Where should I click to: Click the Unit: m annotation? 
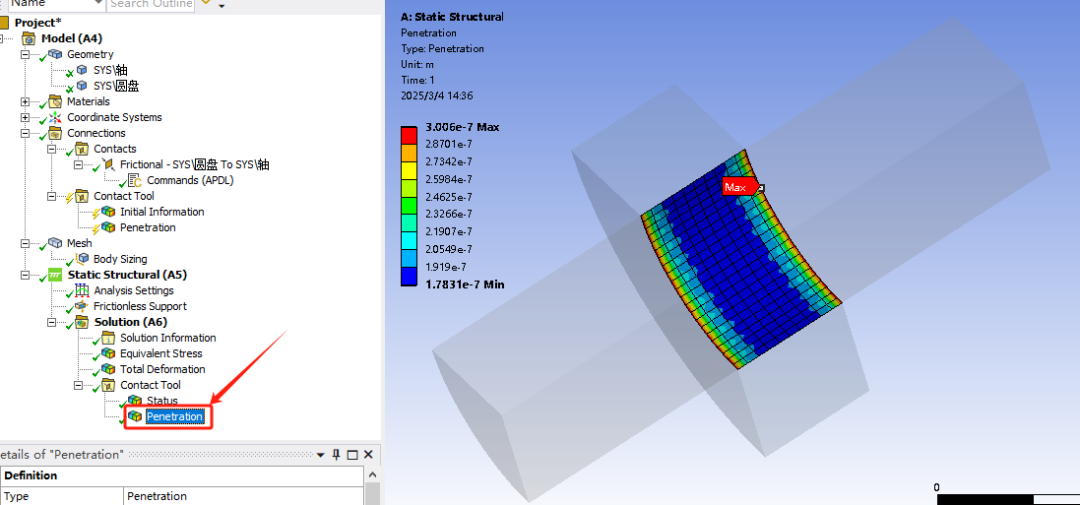[x=415, y=65]
